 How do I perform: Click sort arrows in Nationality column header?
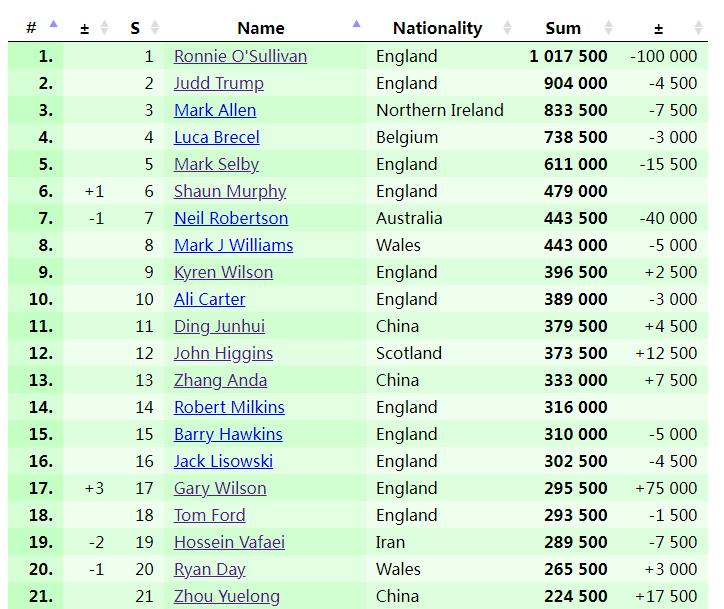507,28
